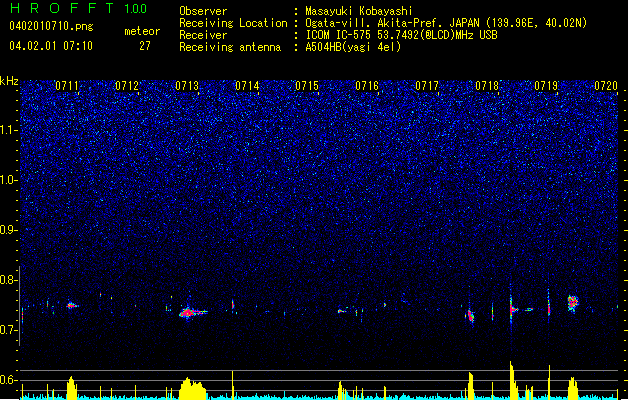Click the antenna value A504HB(yagi 4el)
This screenshot has width=629, height=400.
353,47
